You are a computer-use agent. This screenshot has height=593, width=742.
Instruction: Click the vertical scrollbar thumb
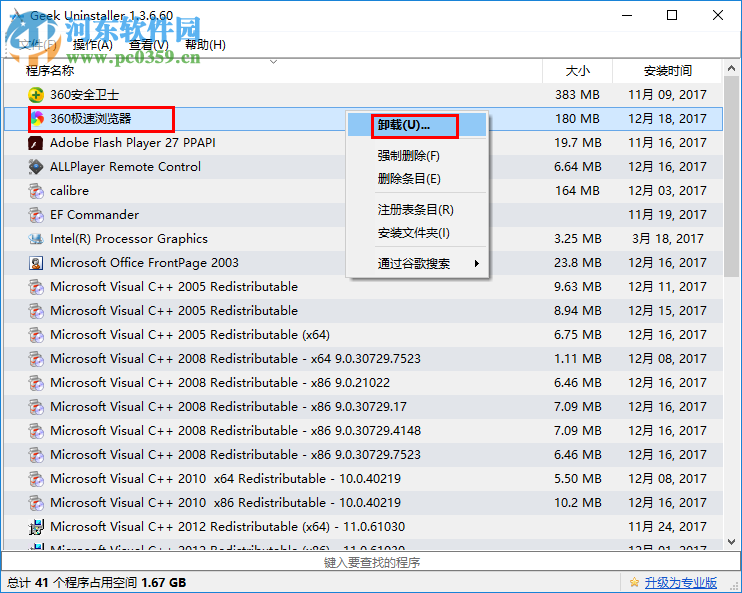tap(732, 177)
